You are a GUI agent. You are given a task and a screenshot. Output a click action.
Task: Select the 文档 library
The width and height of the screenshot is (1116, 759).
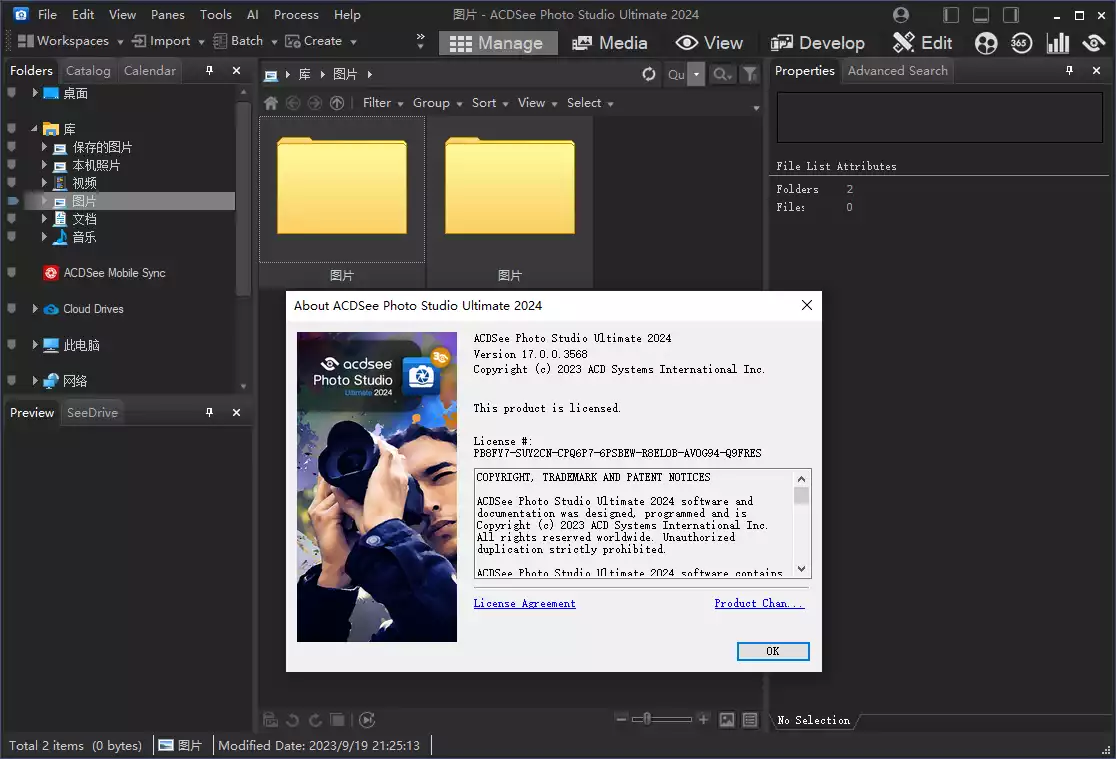84,219
